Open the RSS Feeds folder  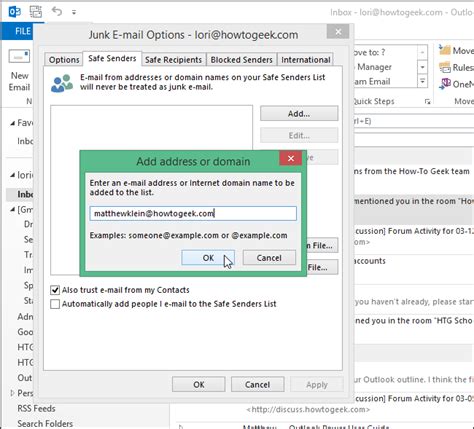point(36,408)
